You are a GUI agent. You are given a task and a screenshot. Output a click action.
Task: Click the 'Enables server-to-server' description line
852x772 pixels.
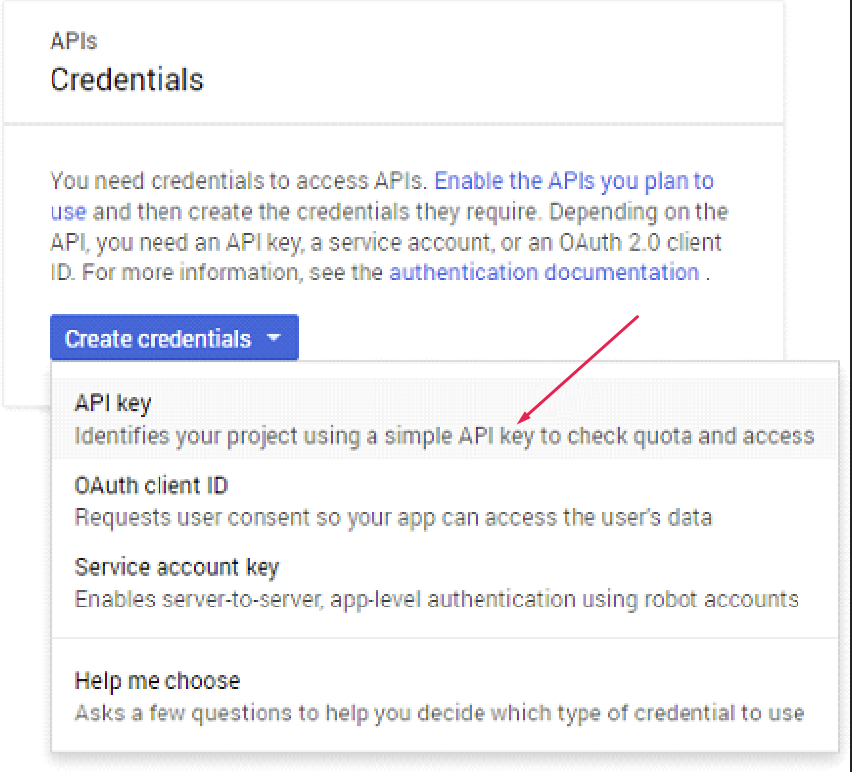coord(436,599)
